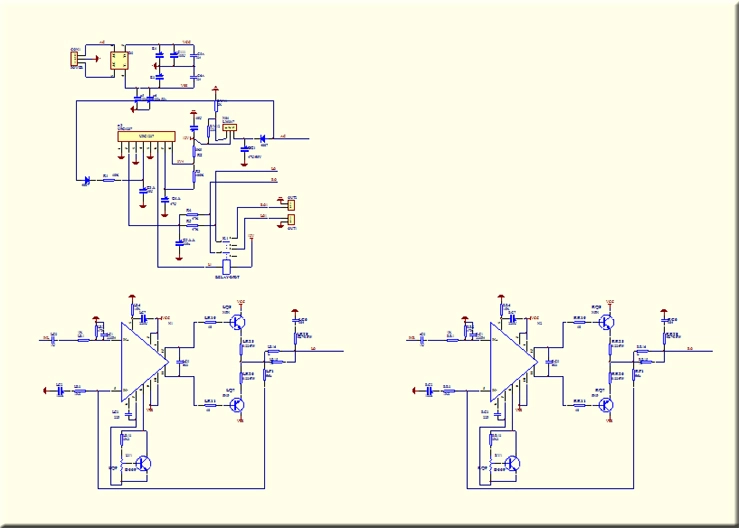Select the small yellow voltage regulator component
The height and width of the screenshot is (528, 739).
pos(230,128)
